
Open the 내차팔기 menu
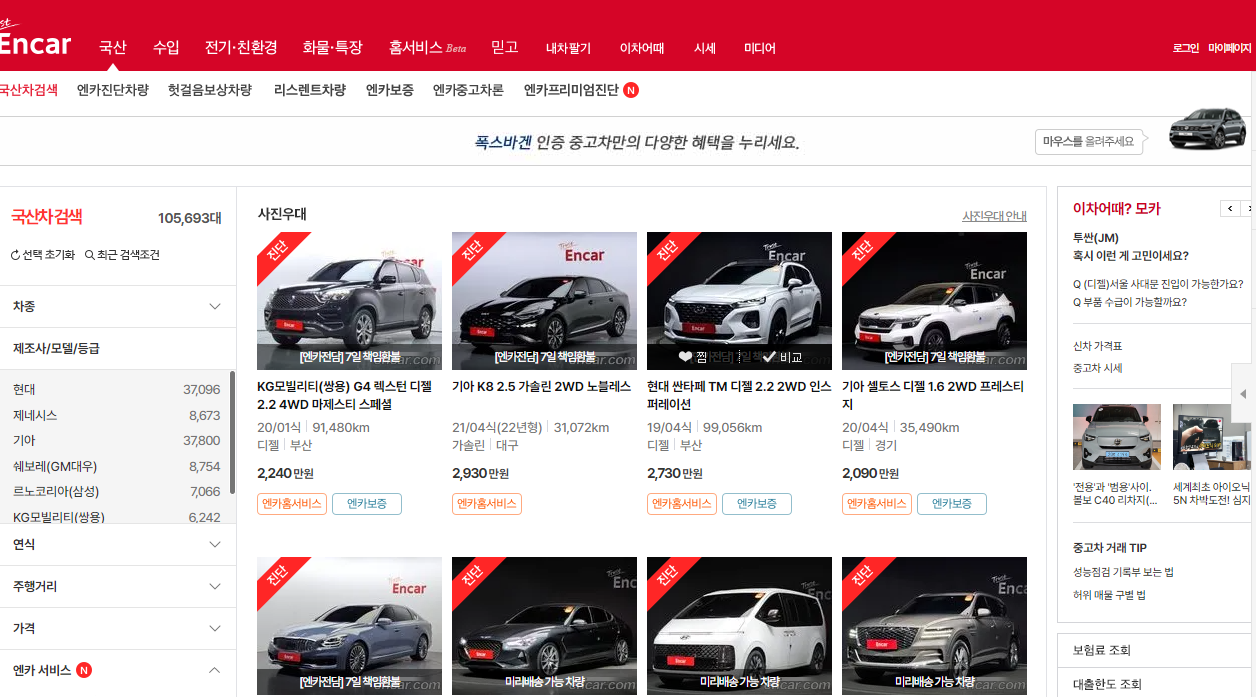(x=568, y=48)
